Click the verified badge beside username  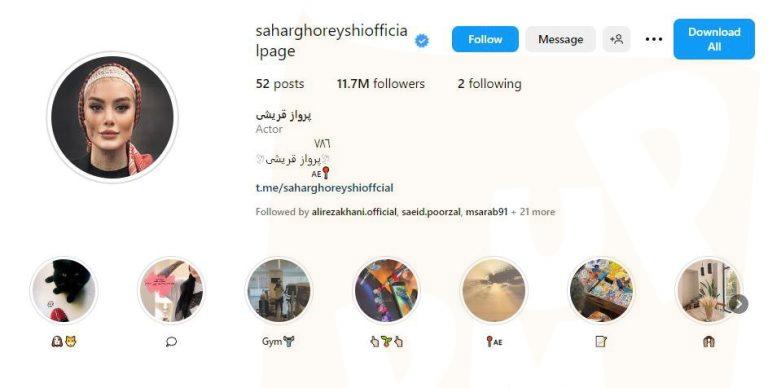coord(421,41)
